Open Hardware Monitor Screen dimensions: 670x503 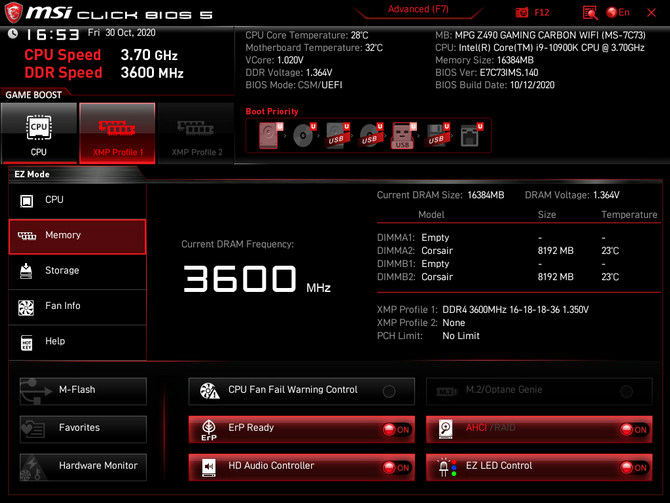[83, 467]
